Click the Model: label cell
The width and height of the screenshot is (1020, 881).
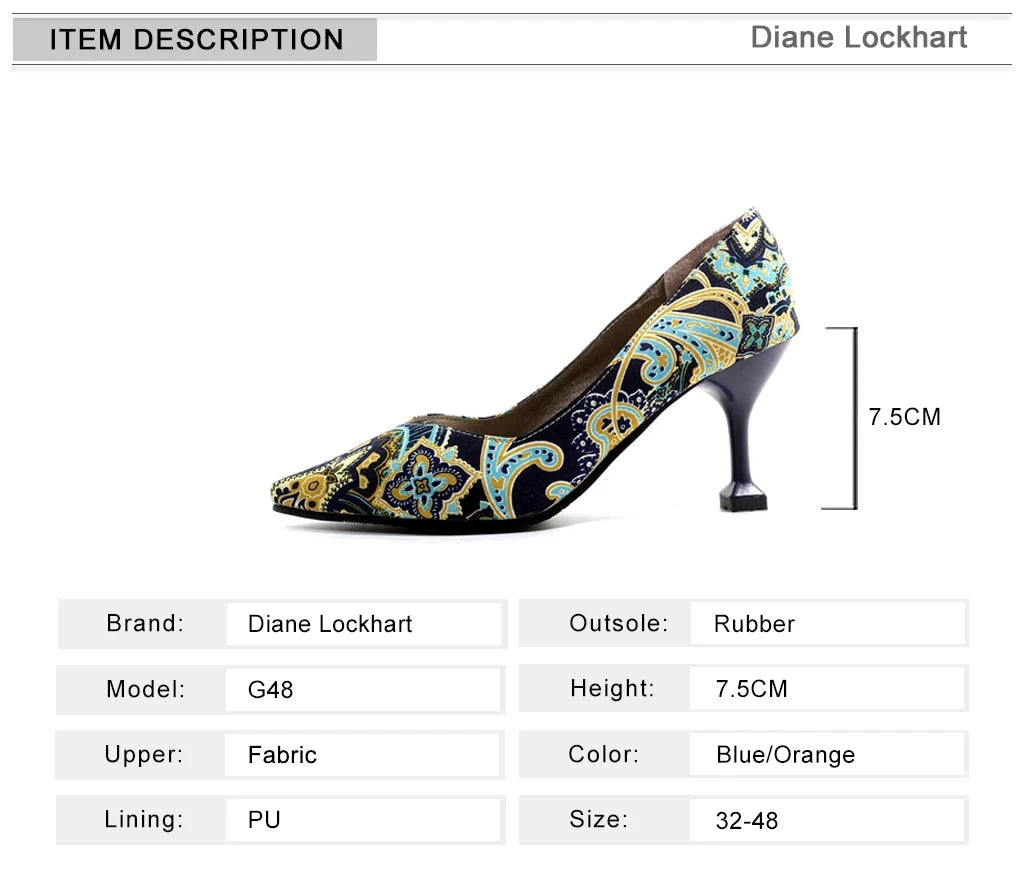[145, 689]
